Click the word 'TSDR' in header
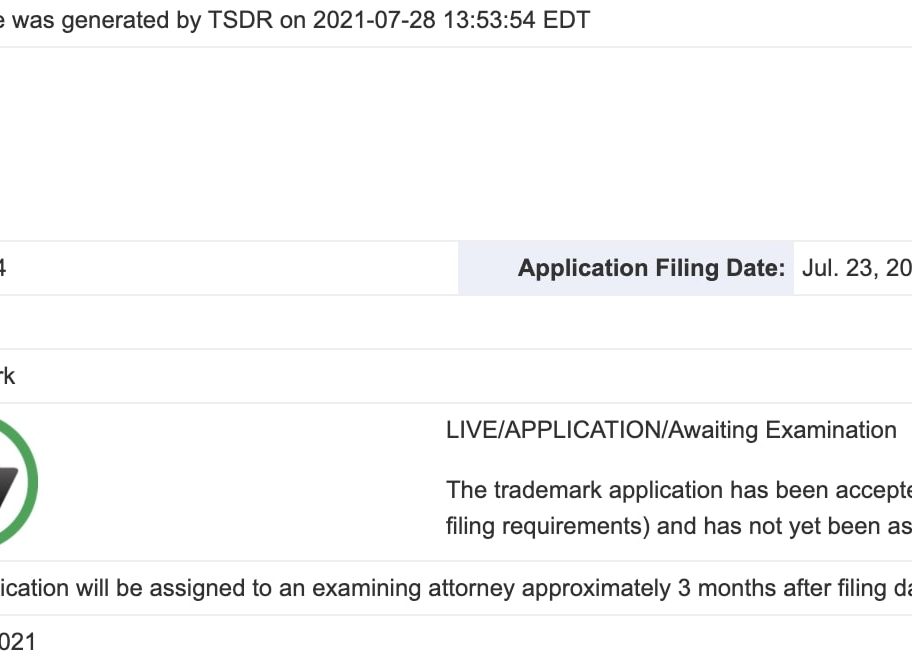 [240, 20]
